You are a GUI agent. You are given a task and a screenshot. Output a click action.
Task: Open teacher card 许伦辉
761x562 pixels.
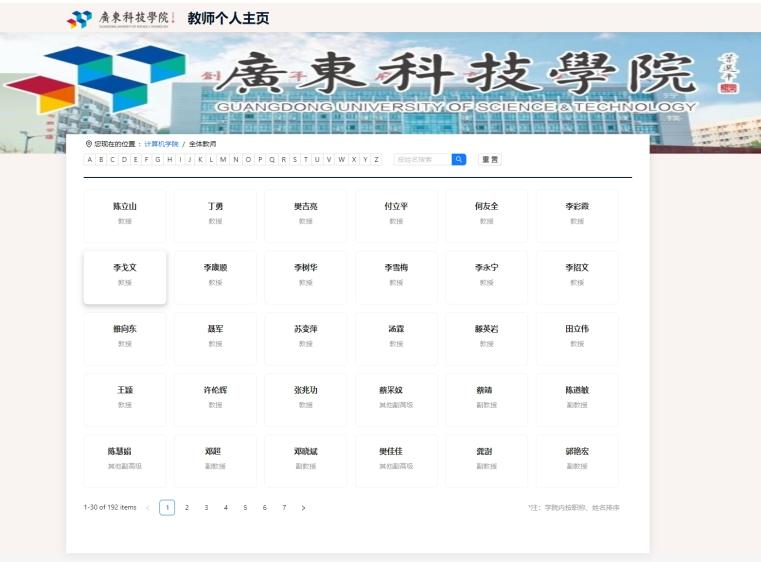[x=215, y=400]
